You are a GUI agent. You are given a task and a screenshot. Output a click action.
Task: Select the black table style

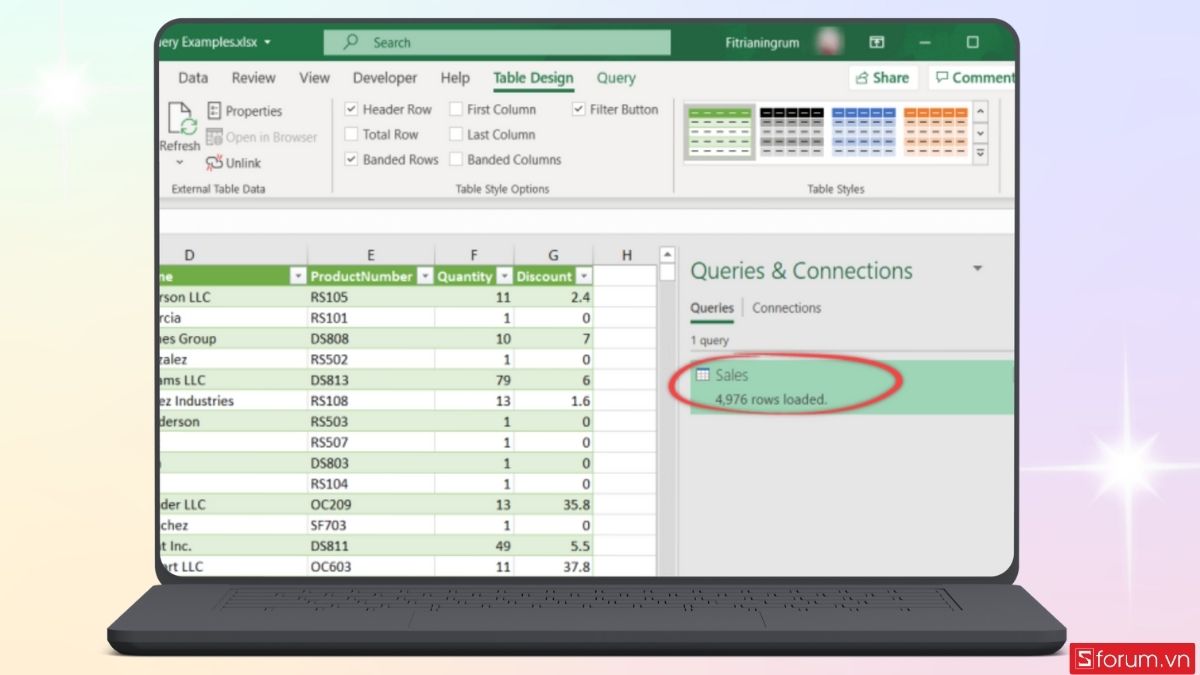791,132
